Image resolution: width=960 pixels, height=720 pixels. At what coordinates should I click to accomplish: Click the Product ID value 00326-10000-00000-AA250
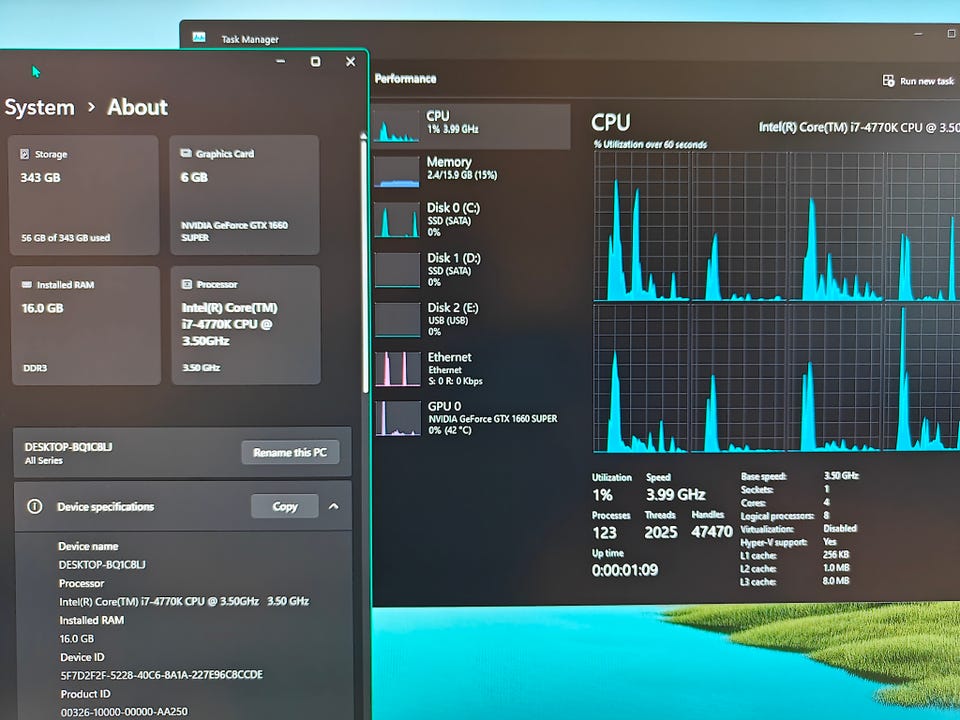pyautogui.click(x=124, y=711)
